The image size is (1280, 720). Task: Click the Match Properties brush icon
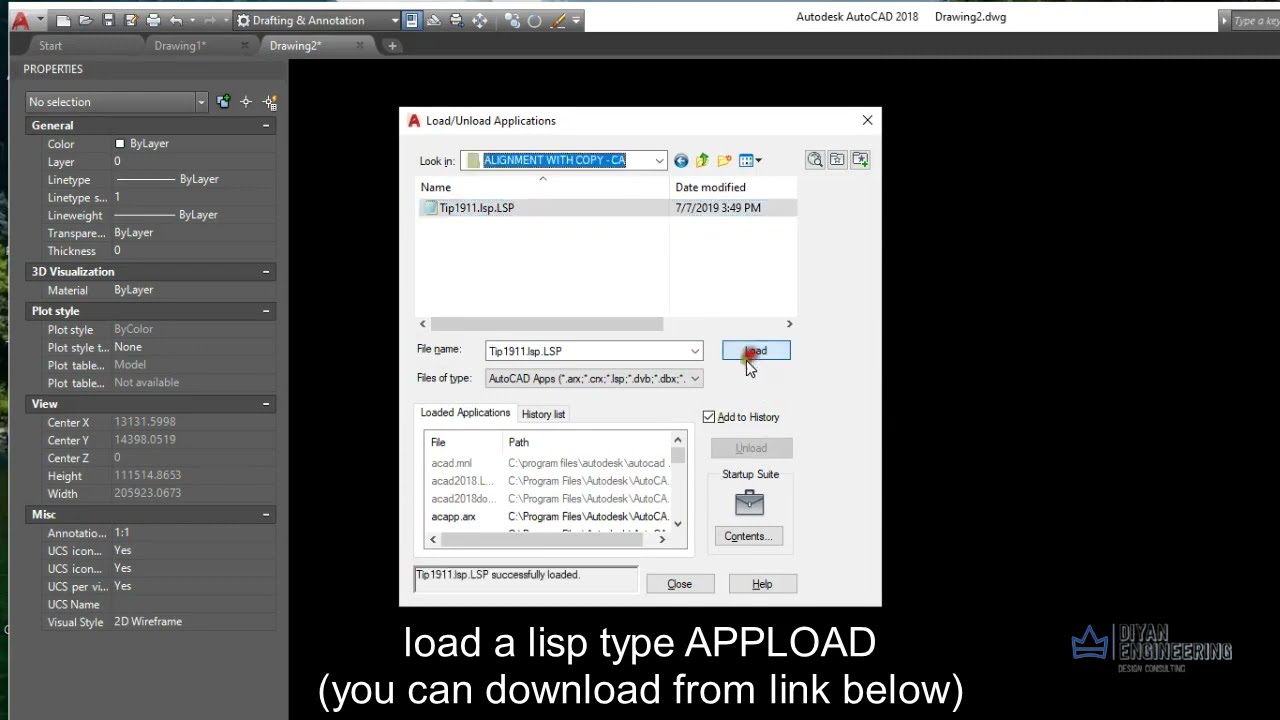point(557,20)
